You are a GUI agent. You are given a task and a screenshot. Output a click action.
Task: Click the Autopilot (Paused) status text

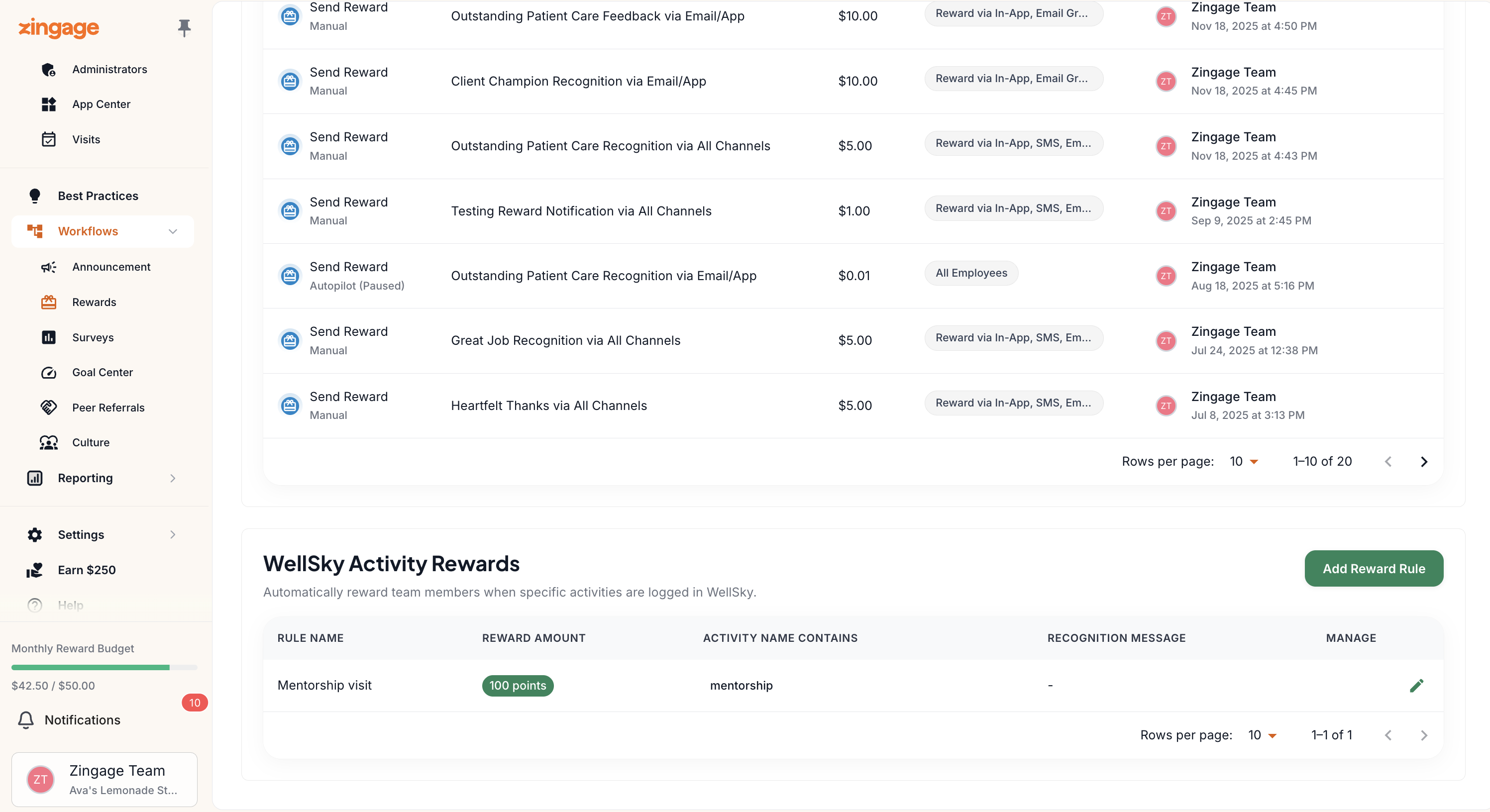357,286
